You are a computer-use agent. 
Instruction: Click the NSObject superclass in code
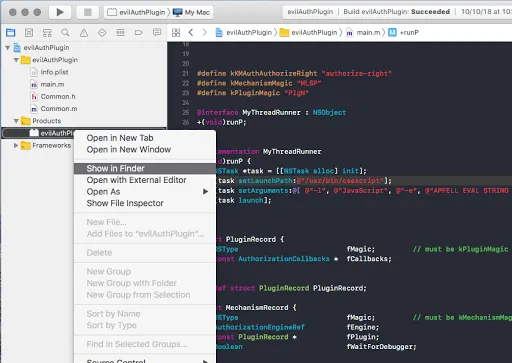(x=329, y=112)
